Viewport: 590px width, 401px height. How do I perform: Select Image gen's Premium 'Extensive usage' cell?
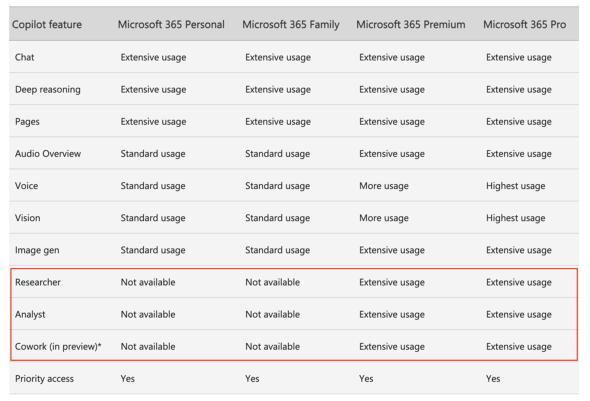click(392, 250)
